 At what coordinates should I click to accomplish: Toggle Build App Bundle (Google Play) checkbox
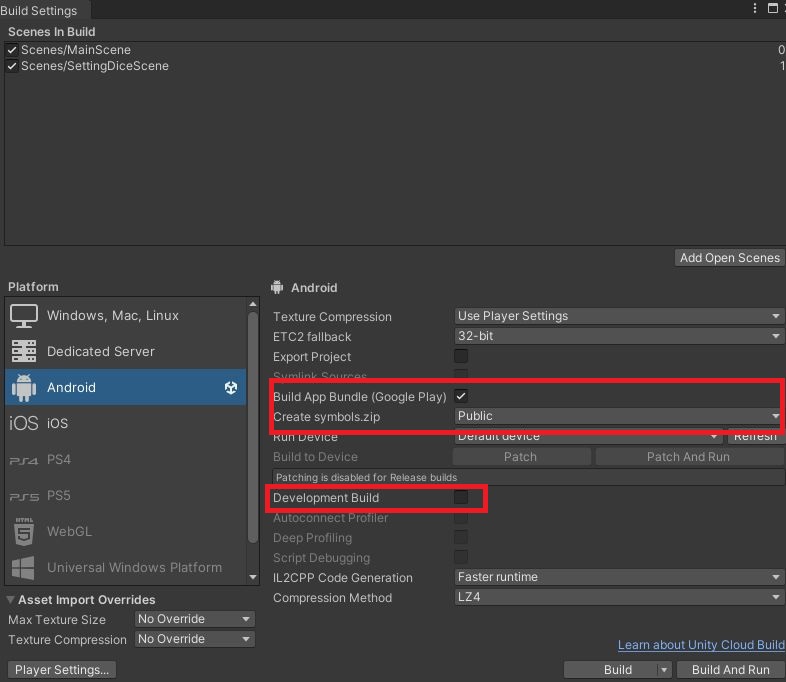(x=461, y=396)
